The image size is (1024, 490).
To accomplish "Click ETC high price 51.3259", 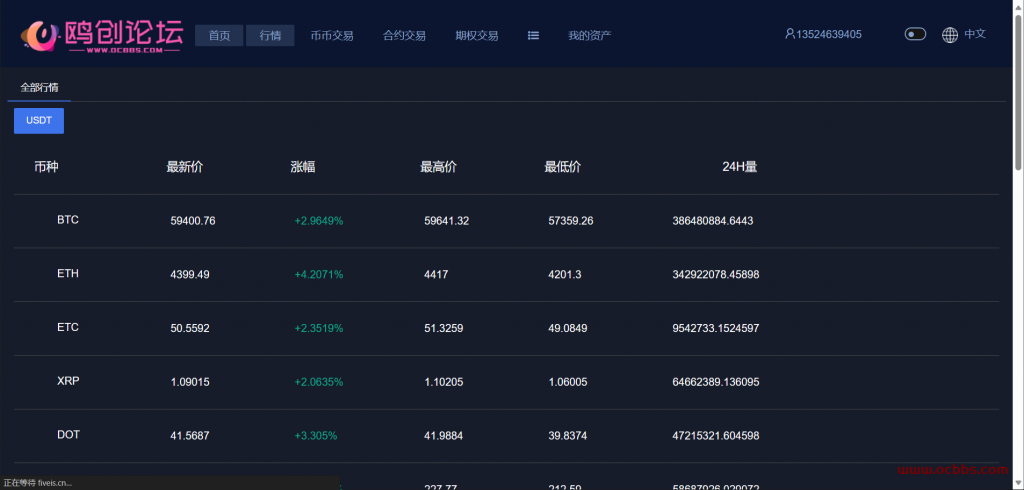I will click(443, 328).
